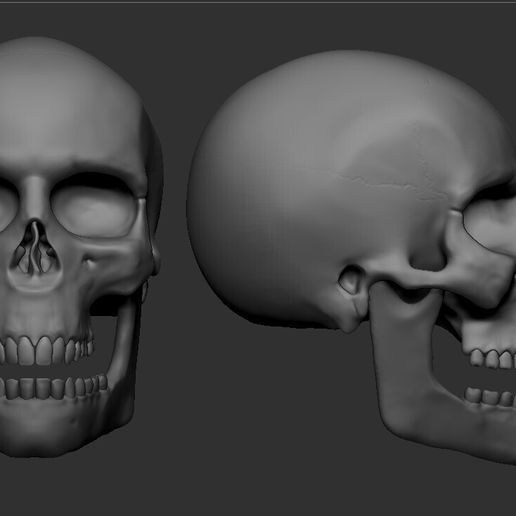Click the side-view skull's ear canal opening
This screenshot has width=516, height=516.
[351, 281]
